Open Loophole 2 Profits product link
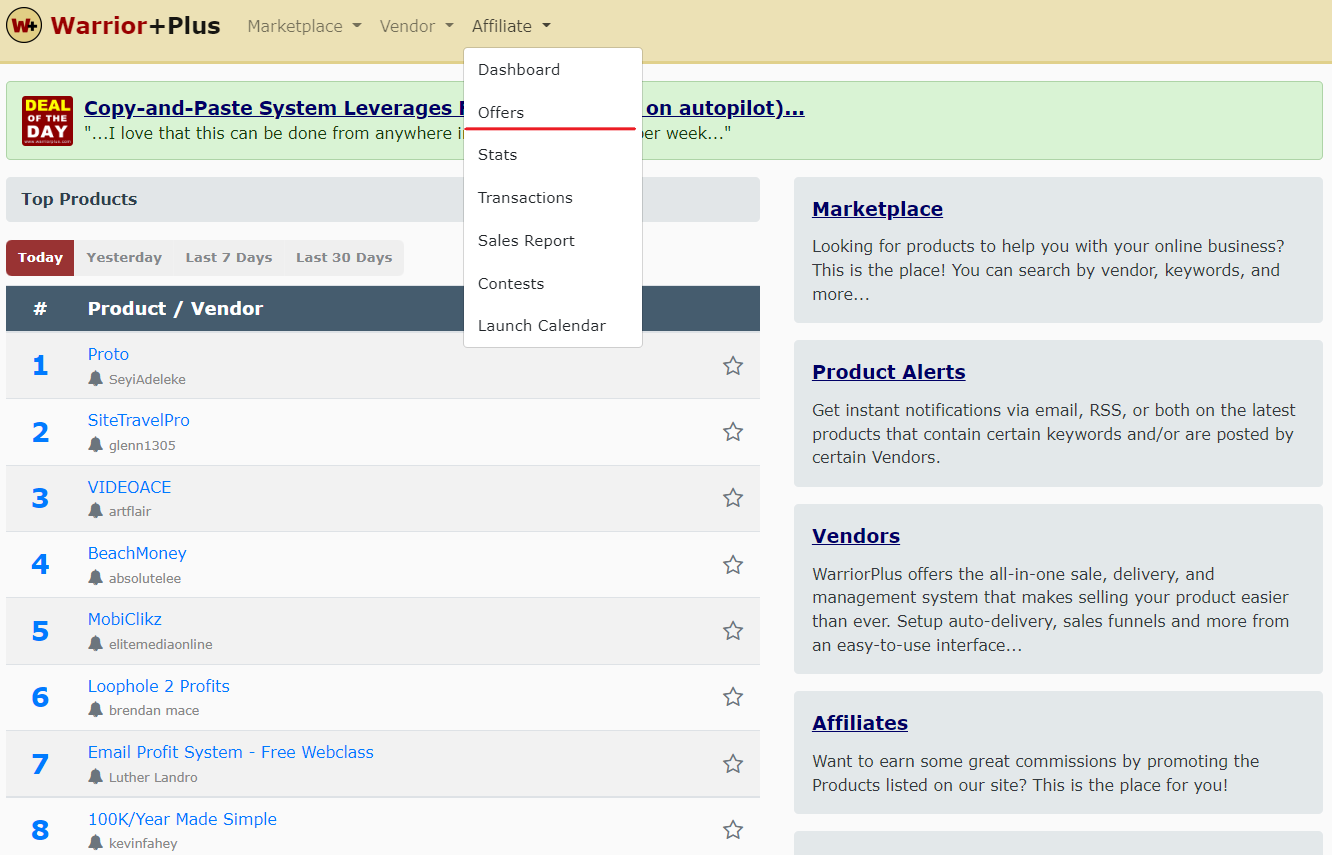1332x855 pixels. pos(159,686)
